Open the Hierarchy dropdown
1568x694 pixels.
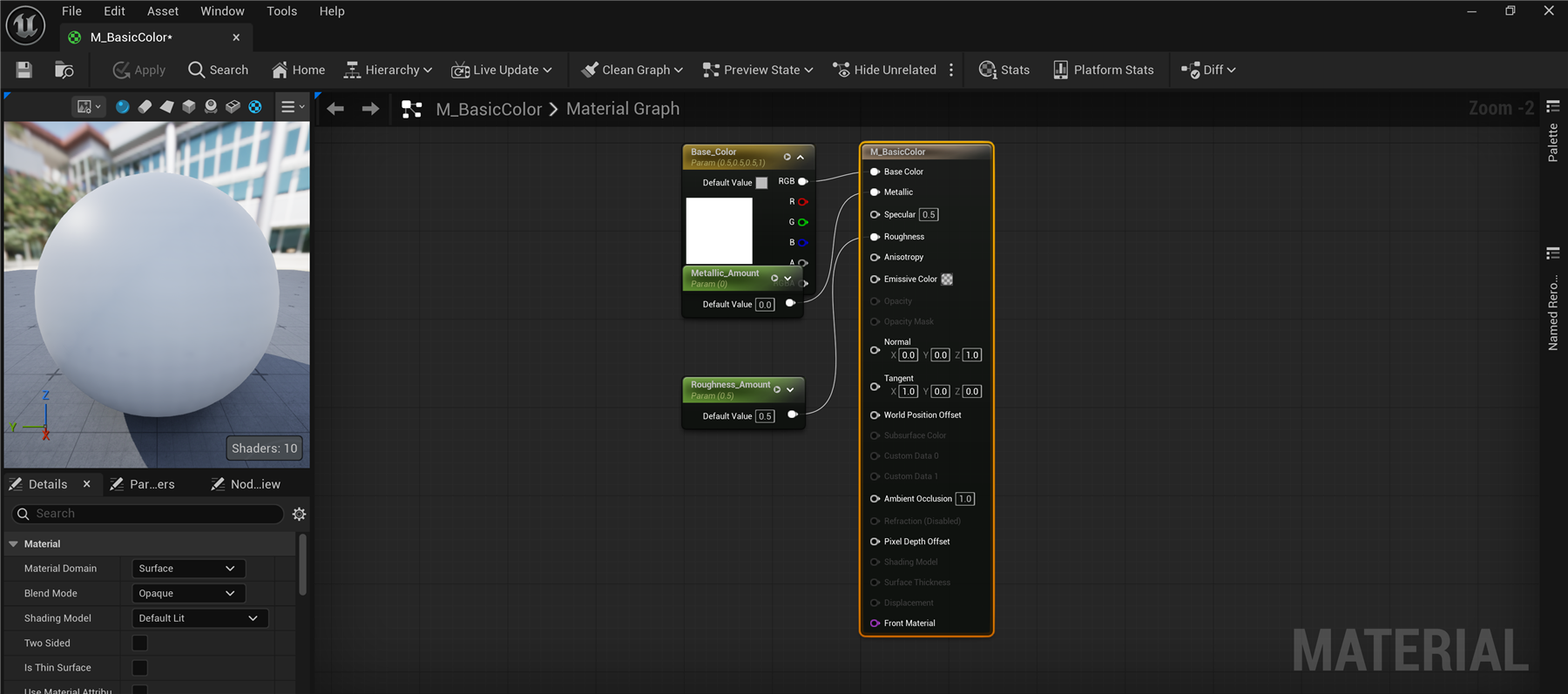(x=389, y=70)
